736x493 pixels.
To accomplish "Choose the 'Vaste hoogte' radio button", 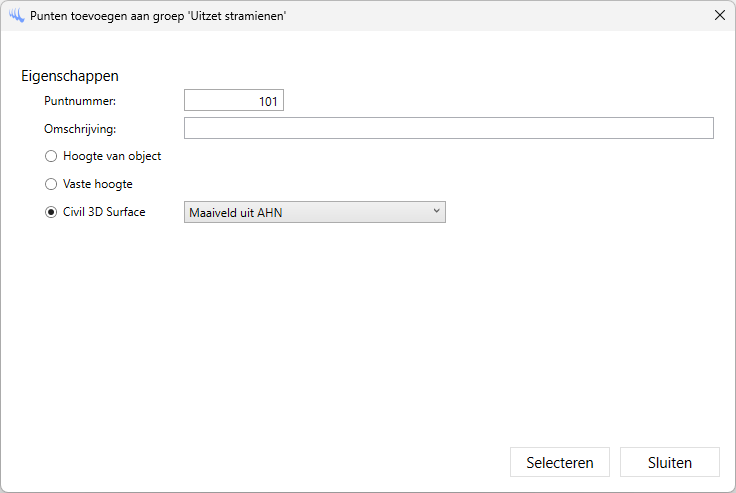I will pos(51,184).
